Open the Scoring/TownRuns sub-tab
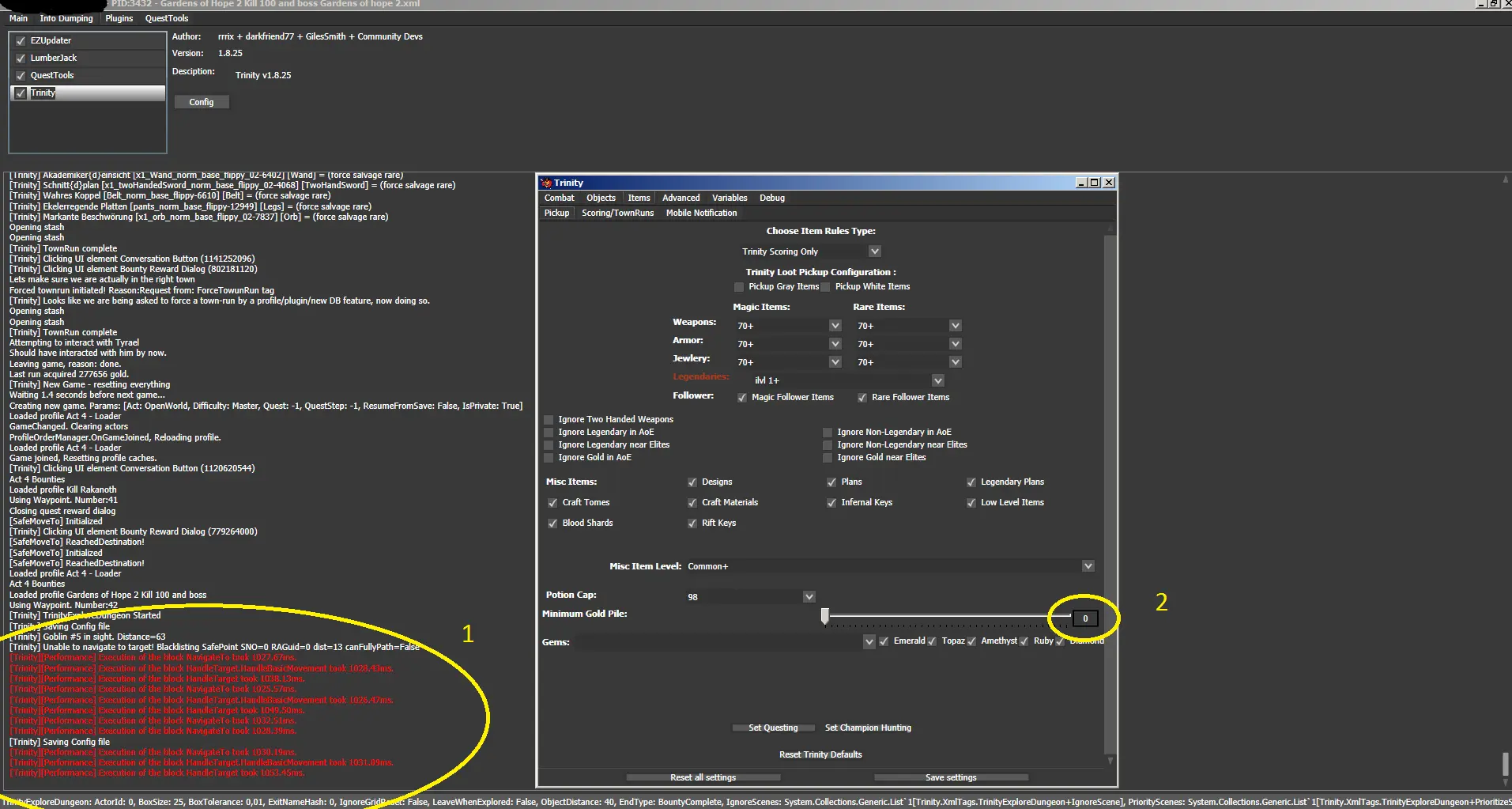 [617, 213]
